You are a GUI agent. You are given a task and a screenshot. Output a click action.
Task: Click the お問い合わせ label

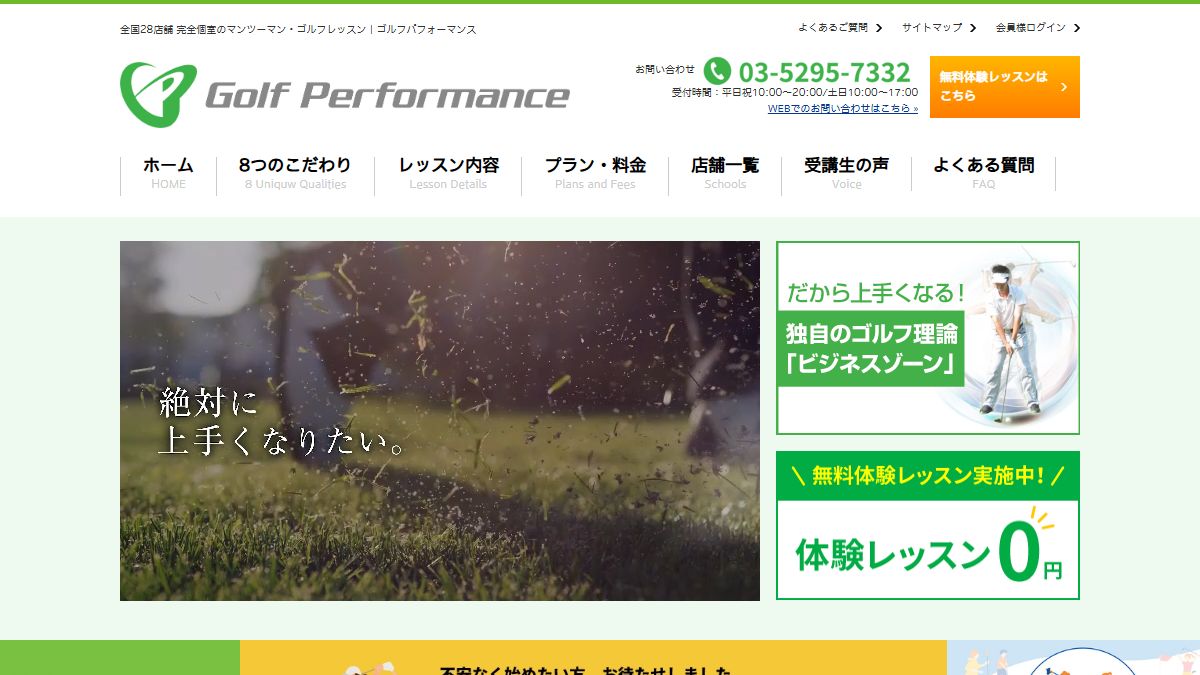pyautogui.click(x=665, y=69)
